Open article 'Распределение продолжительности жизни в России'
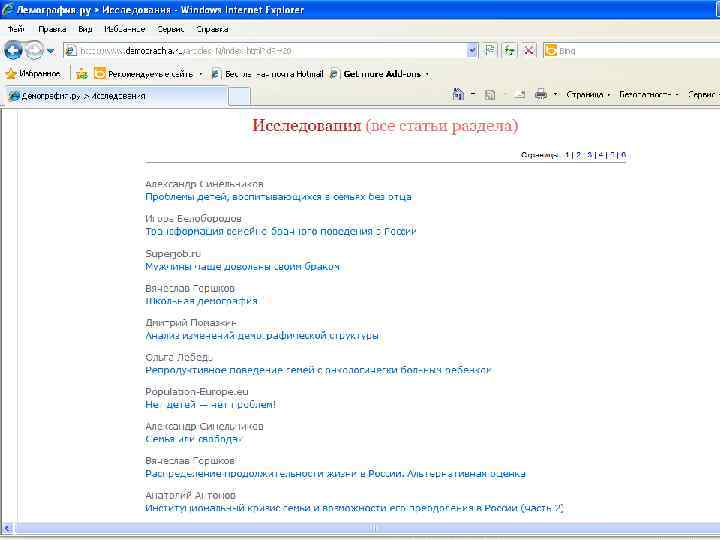This screenshot has width=720, height=540. pyautogui.click(x=335, y=473)
